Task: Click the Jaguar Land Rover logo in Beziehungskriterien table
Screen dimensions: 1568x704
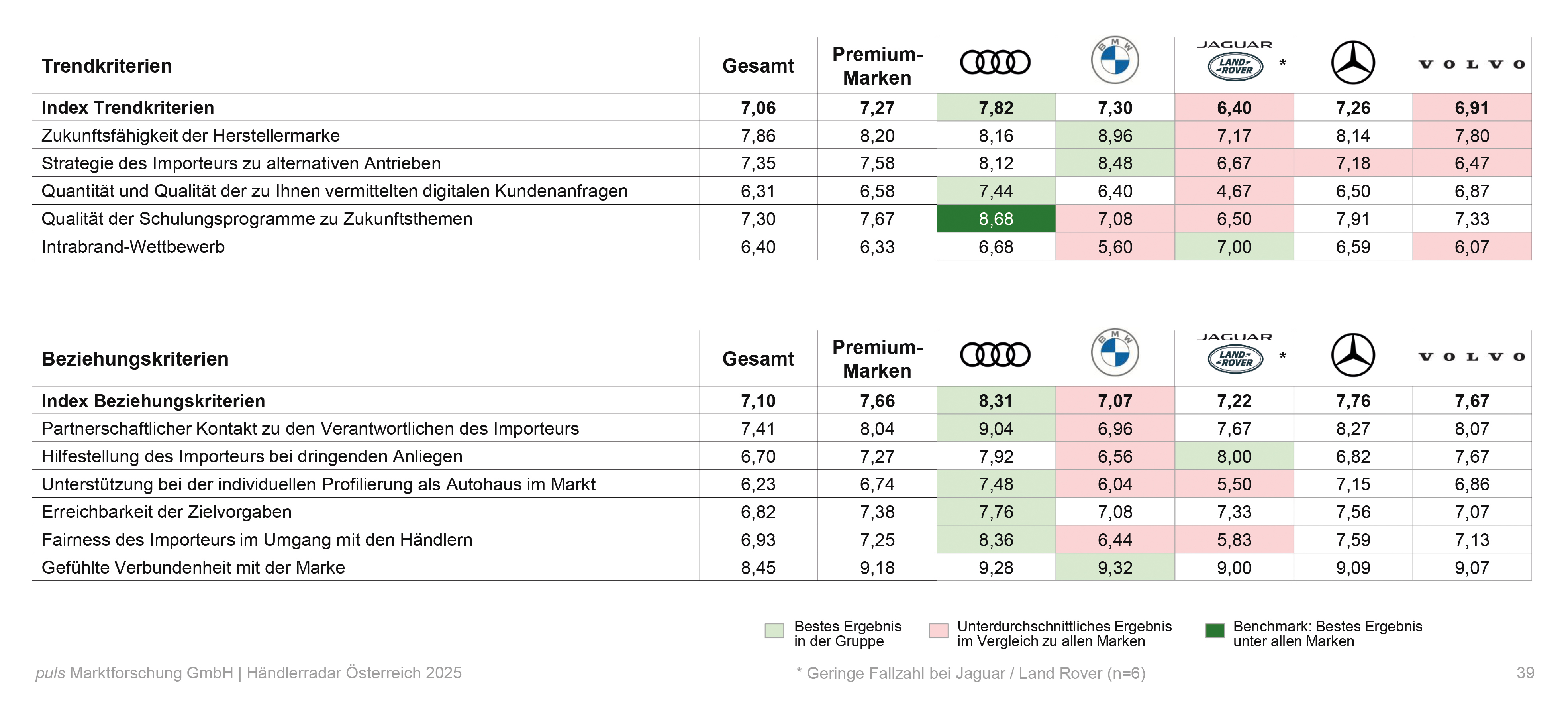Action: click(x=1235, y=354)
